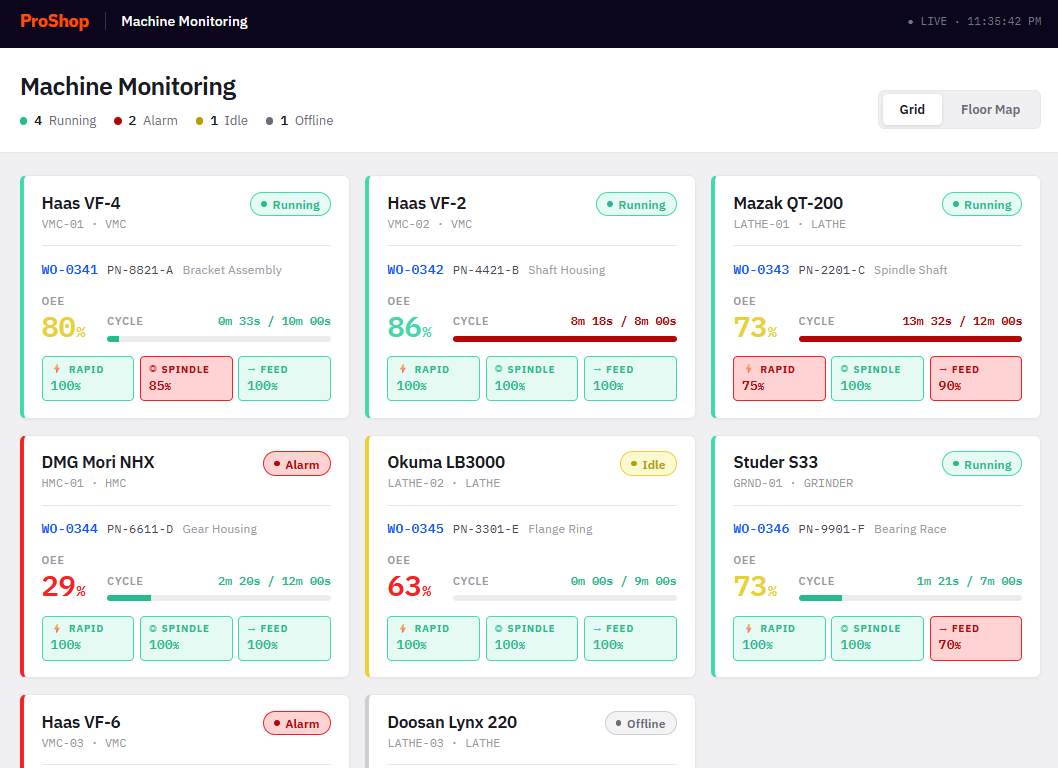Click Spindle Shaft part description

tap(911, 270)
